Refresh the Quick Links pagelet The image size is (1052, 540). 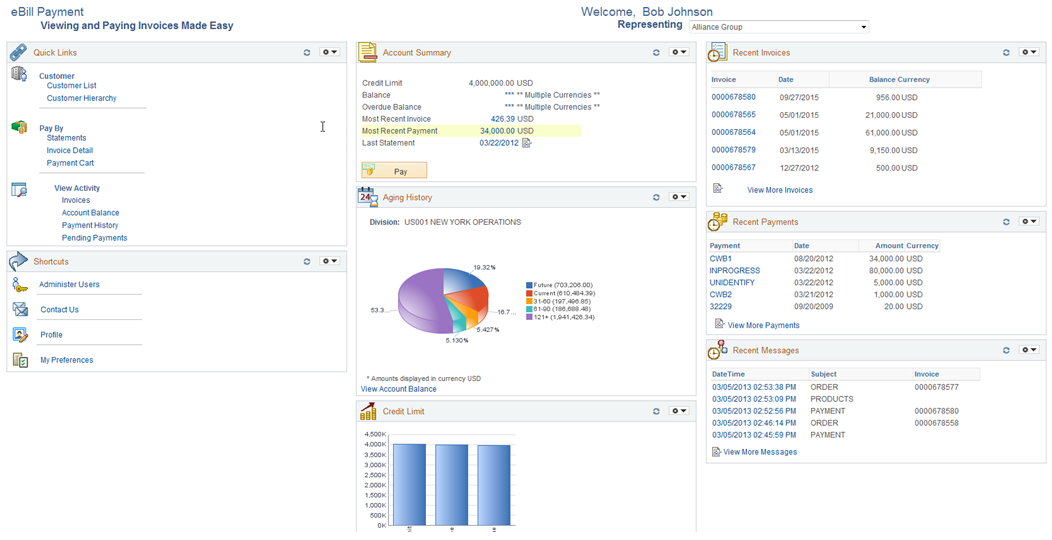307,52
